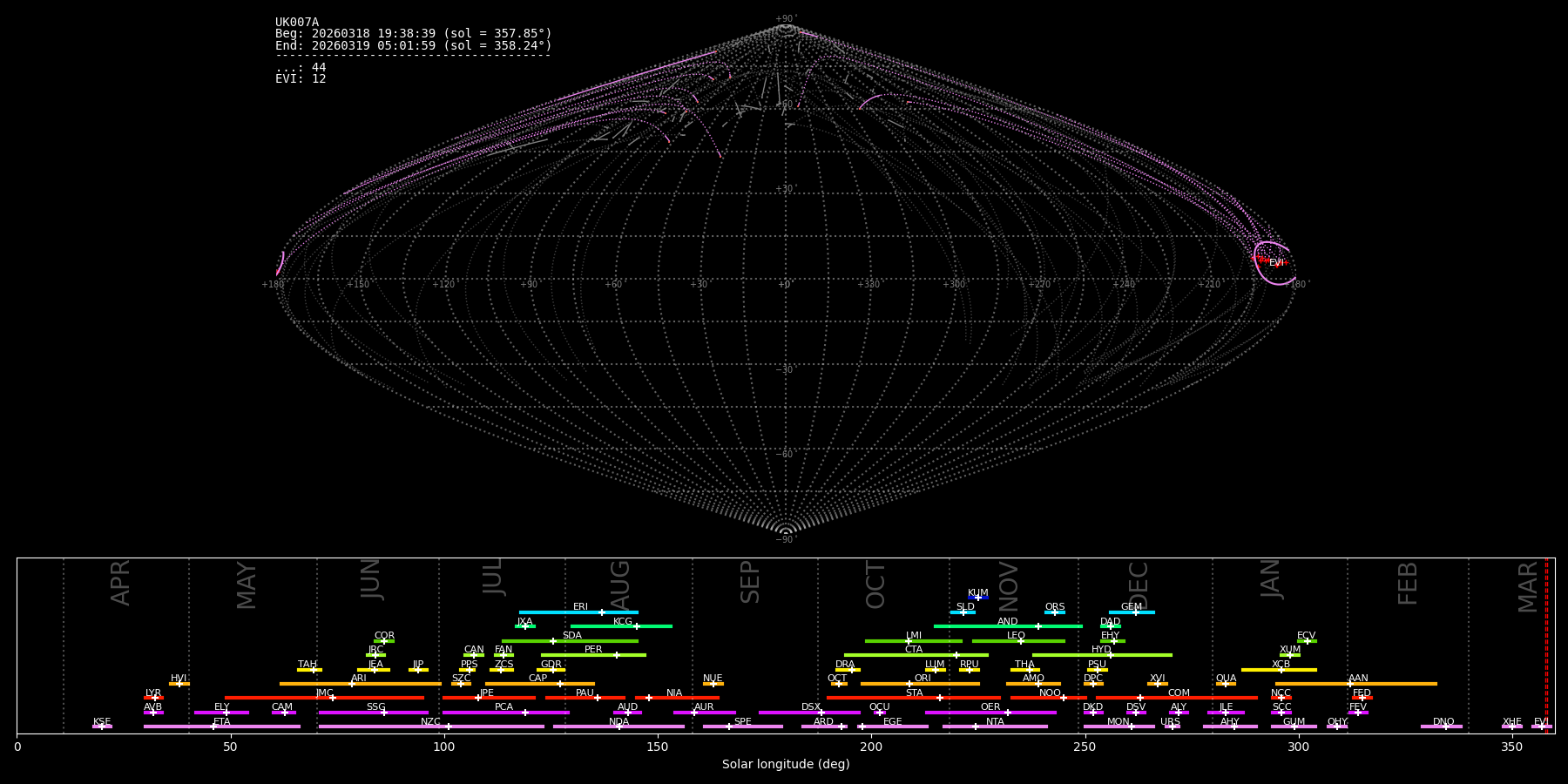Click the NIA shower label
This screenshot has width=1568, height=784.
674,693
